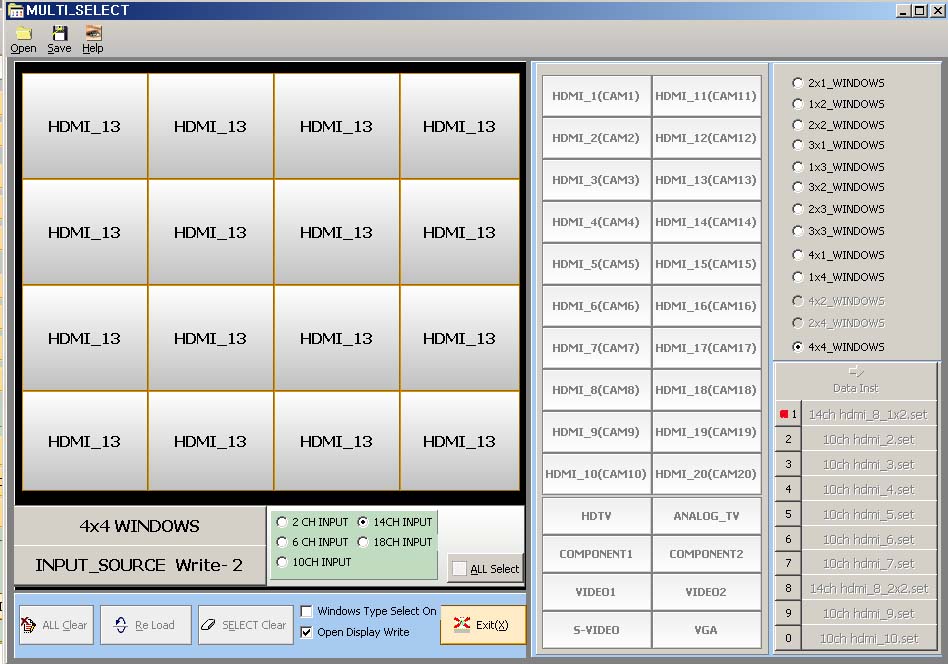This screenshot has height=664, width=948.
Task: Click preset slot number 3
Action: 788,464
